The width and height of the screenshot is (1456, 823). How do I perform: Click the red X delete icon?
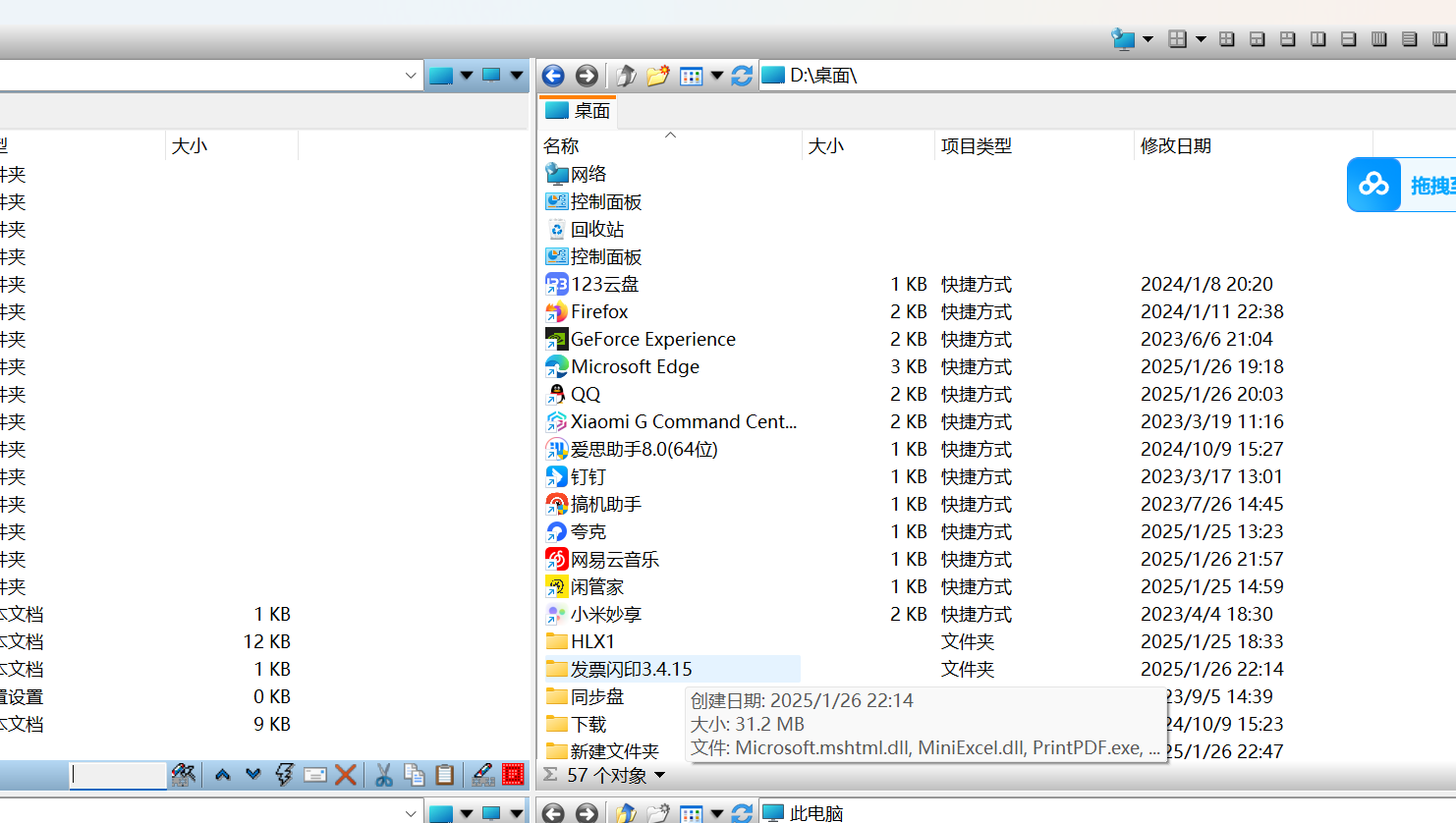pyautogui.click(x=345, y=775)
